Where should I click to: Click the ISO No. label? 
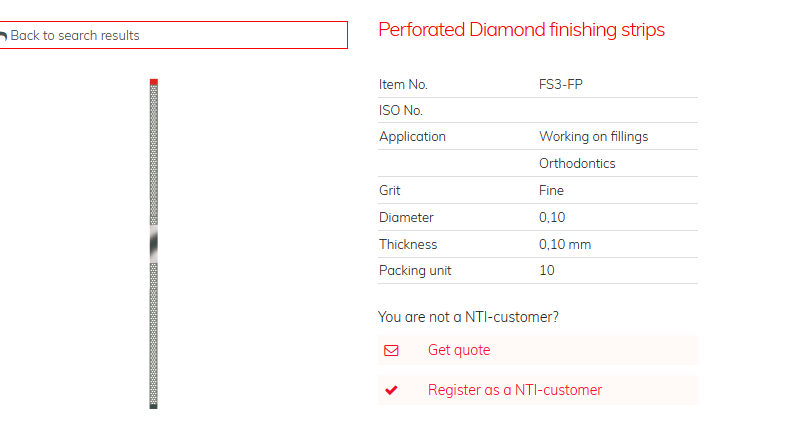pos(401,110)
